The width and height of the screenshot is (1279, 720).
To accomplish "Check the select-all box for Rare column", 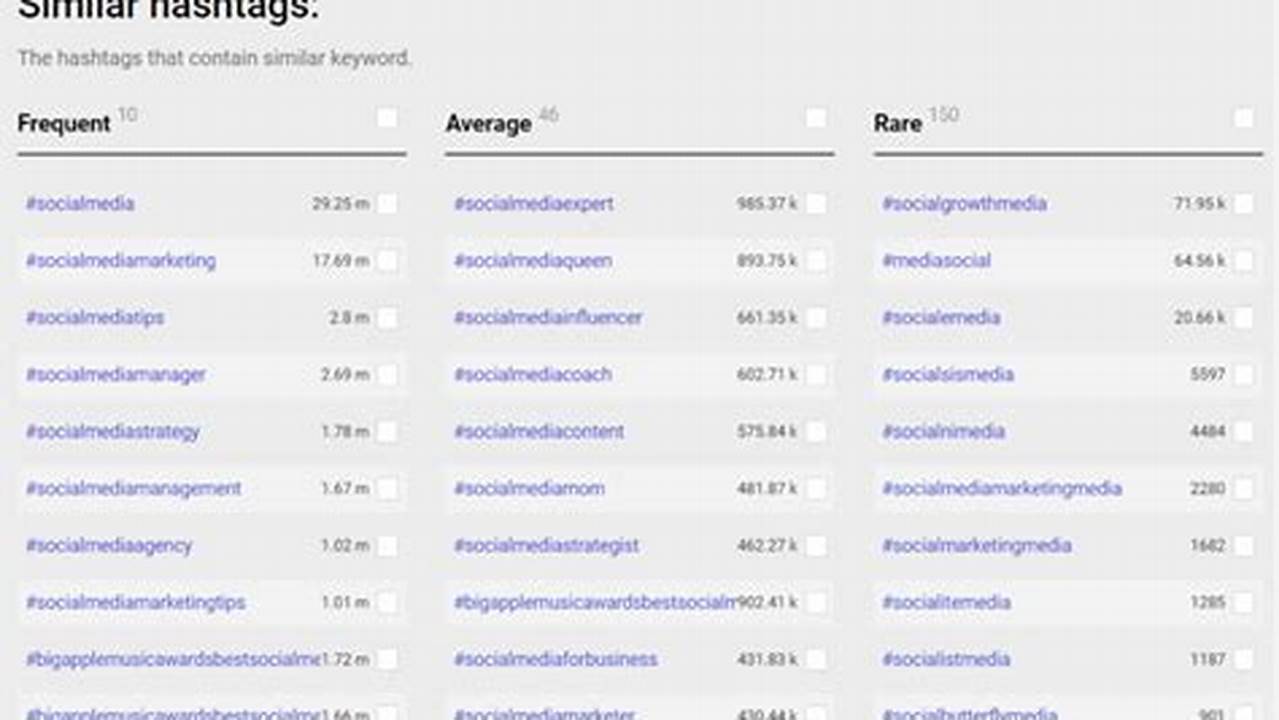I will [x=1244, y=118].
